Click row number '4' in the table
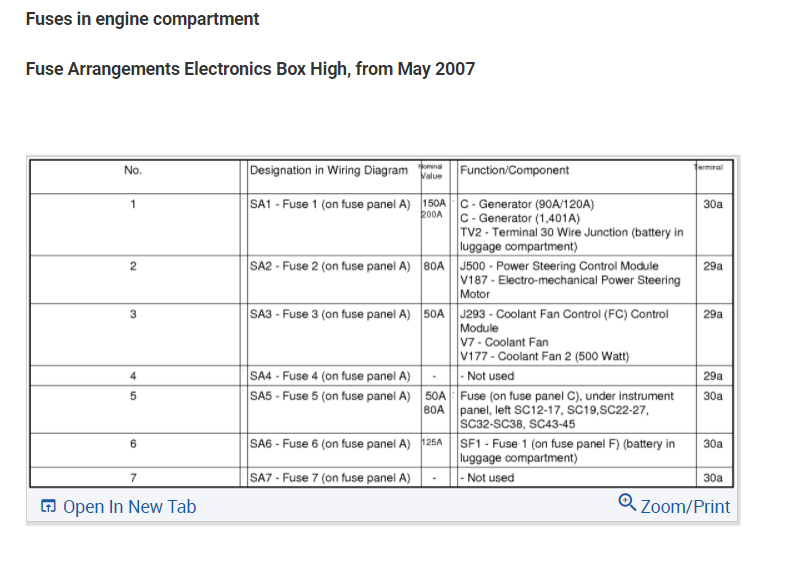The width and height of the screenshot is (791, 576). pos(133,376)
